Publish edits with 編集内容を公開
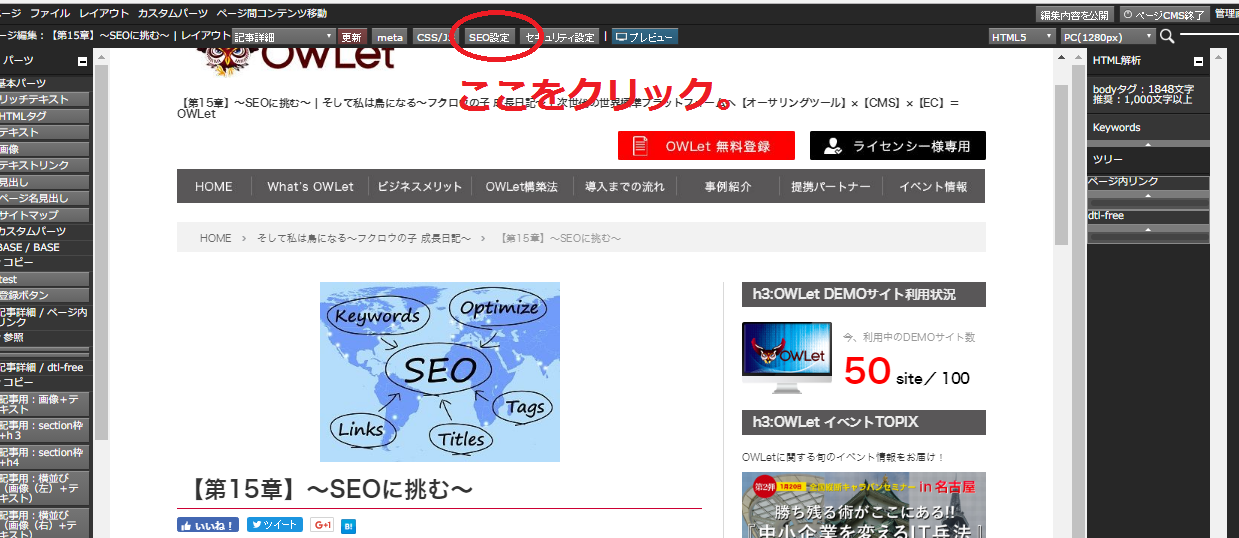Image resolution: width=1239 pixels, height=538 pixels. click(1075, 14)
